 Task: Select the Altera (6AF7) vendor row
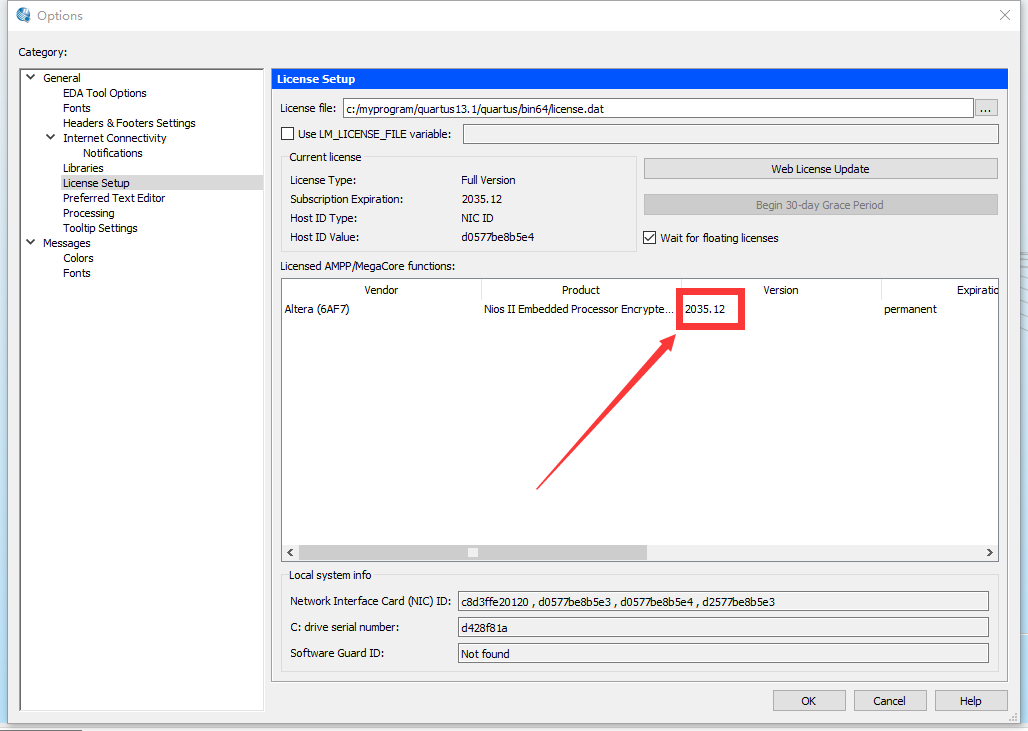coord(317,309)
